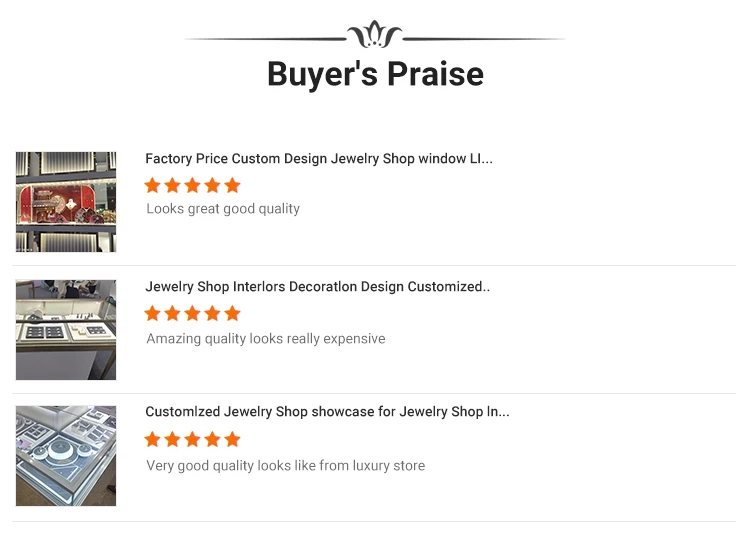Open the jewelry display counter thumbnail in second review

coord(66,330)
